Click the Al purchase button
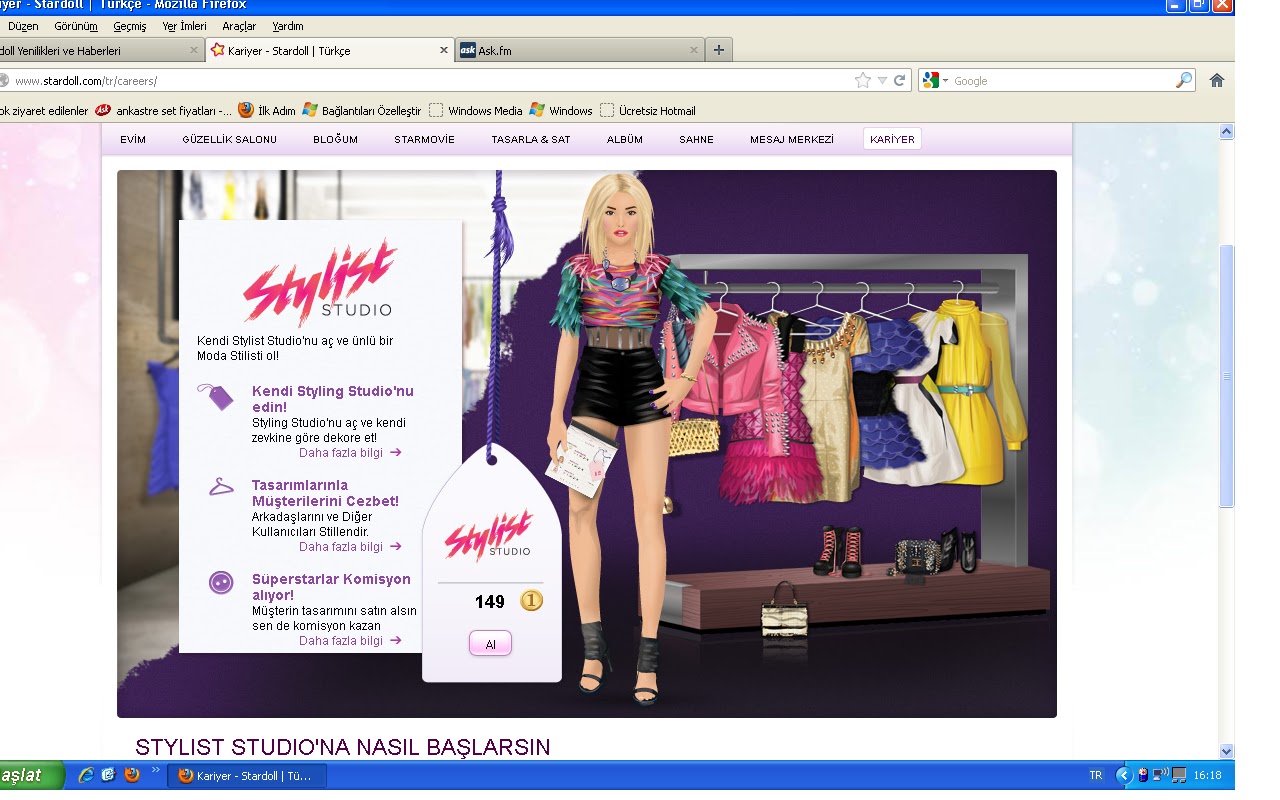 tap(490, 645)
